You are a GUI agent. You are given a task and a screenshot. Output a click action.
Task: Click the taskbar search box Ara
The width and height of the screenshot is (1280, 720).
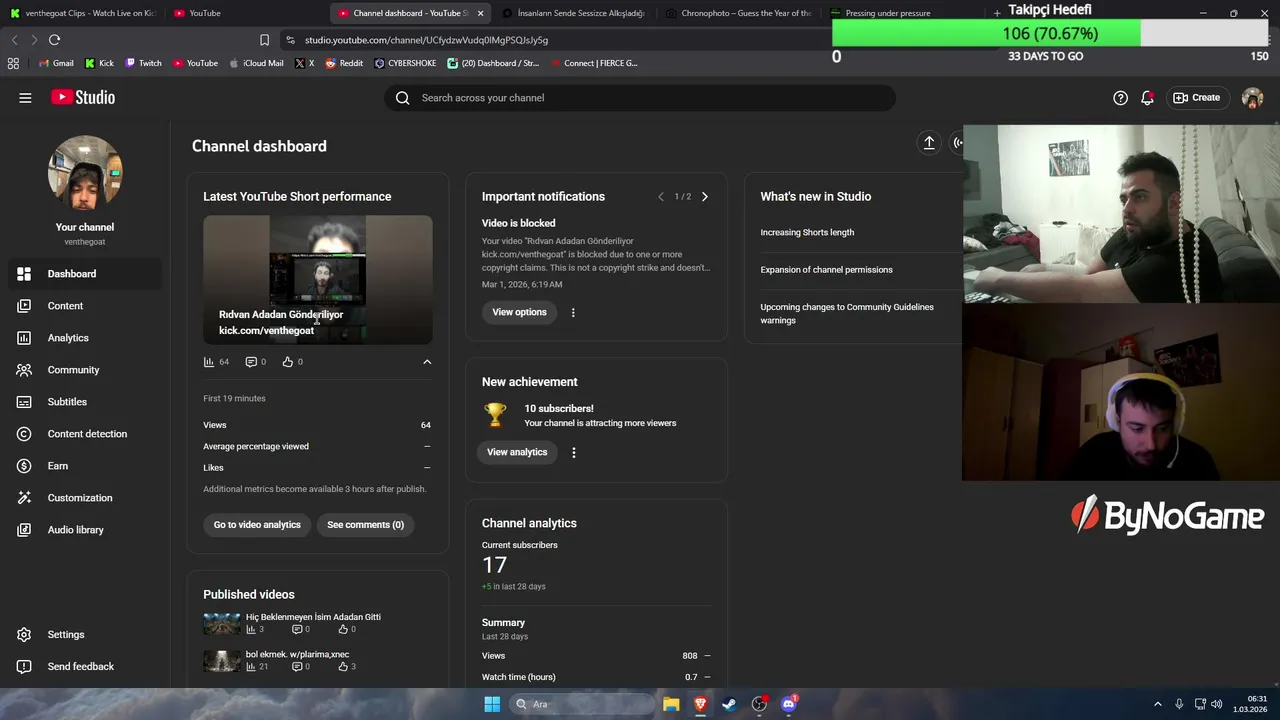[x=583, y=704]
